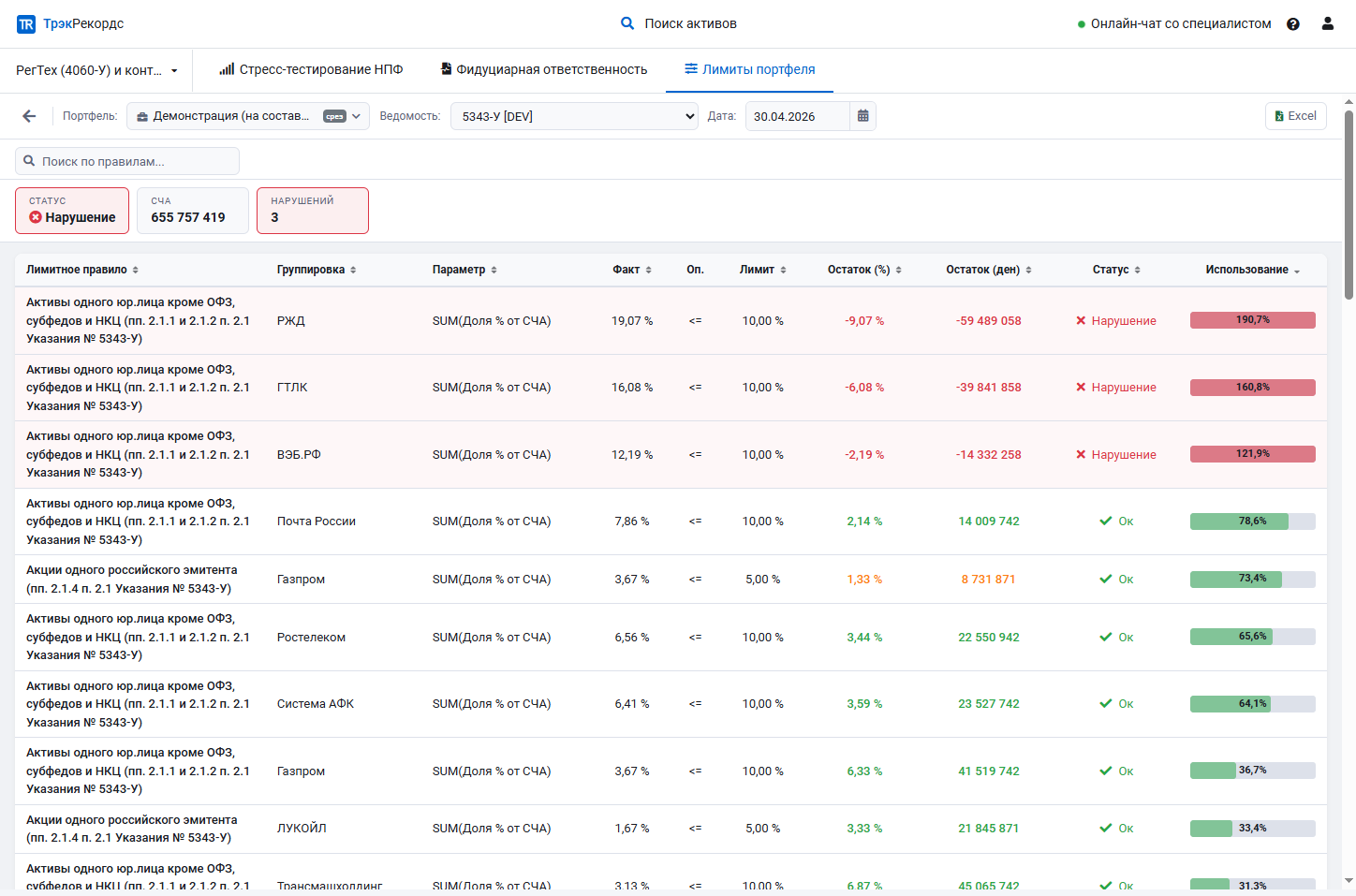Viewport: 1356px width, 896px height.
Task: Click the 8 731 871 remainder value
Action: (x=989, y=580)
